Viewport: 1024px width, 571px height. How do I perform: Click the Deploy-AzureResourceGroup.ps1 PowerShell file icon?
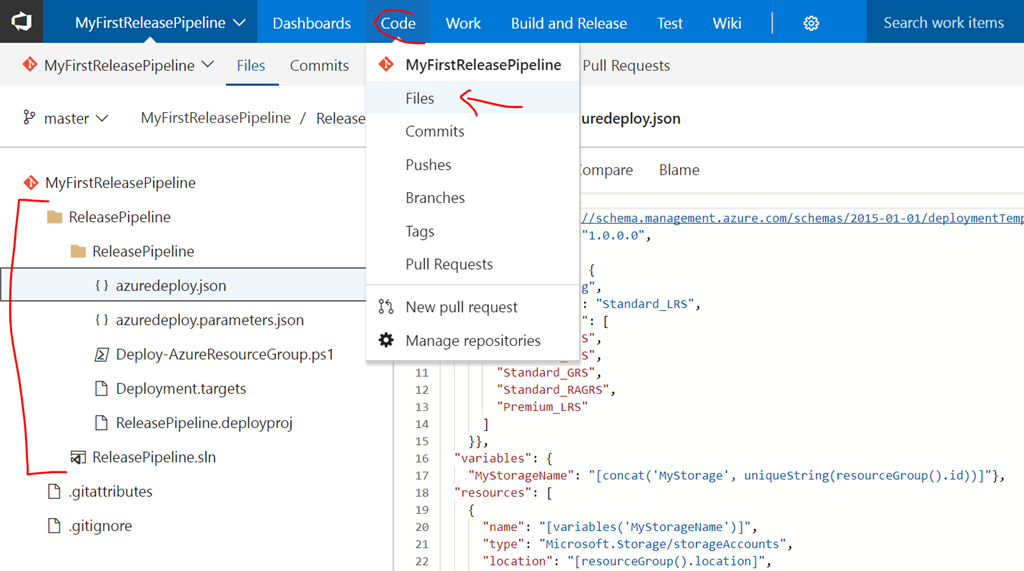[x=101, y=354]
